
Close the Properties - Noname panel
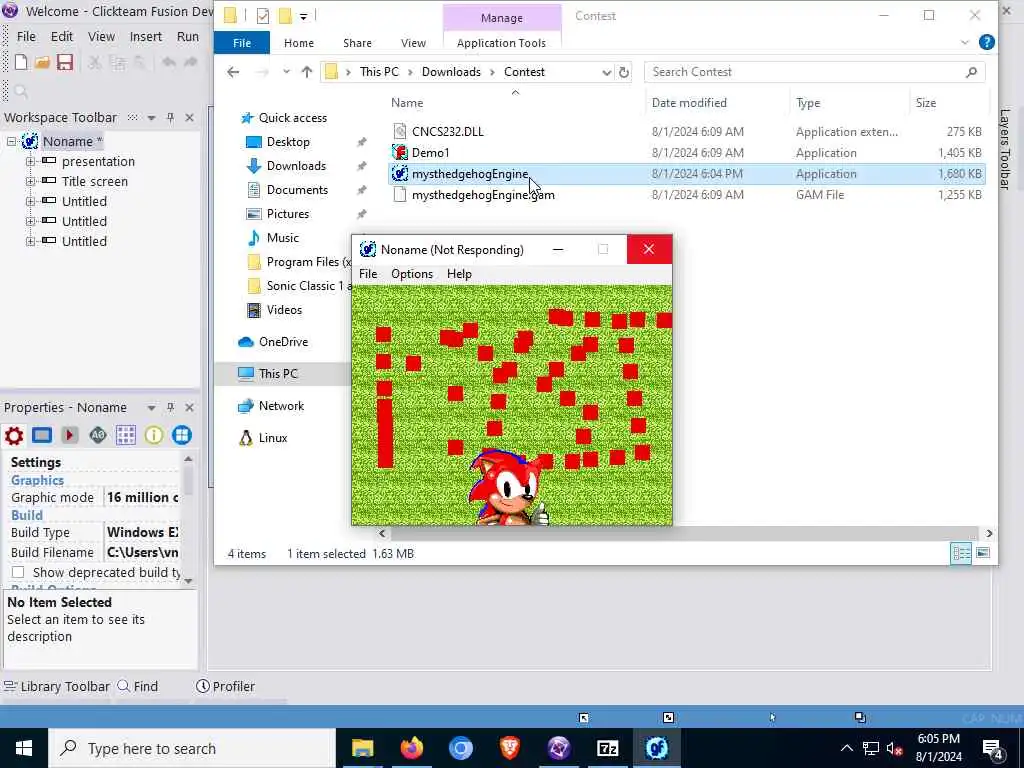(189, 408)
